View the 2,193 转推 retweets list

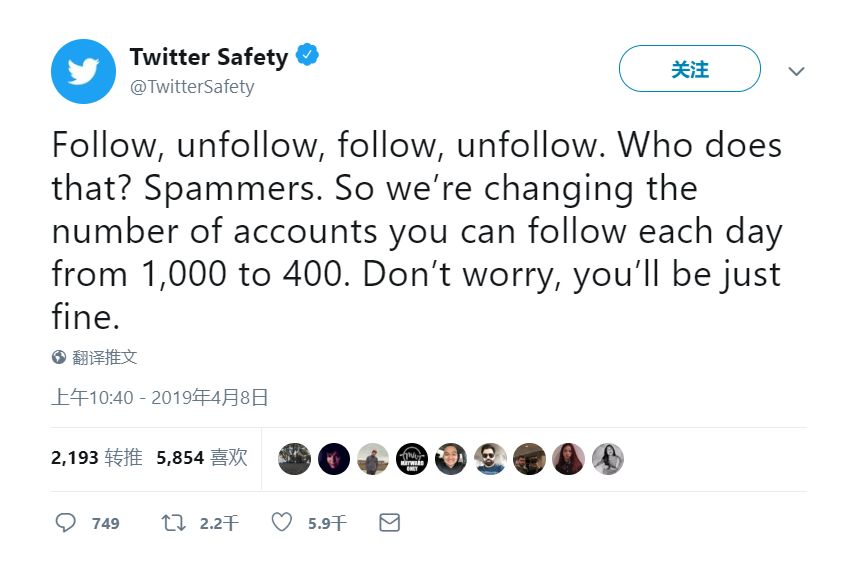pos(96,458)
